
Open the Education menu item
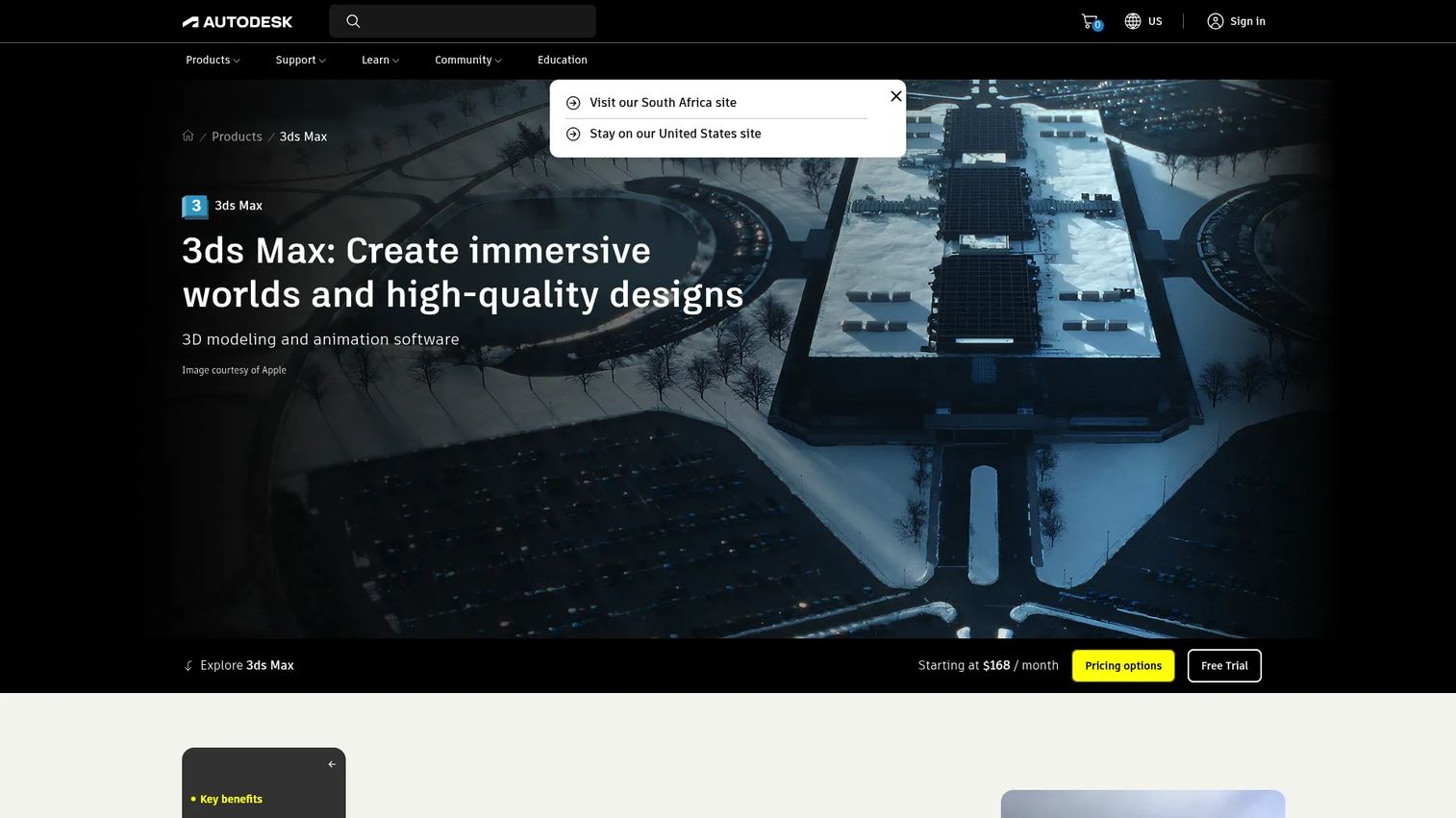(x=563, y=60)
